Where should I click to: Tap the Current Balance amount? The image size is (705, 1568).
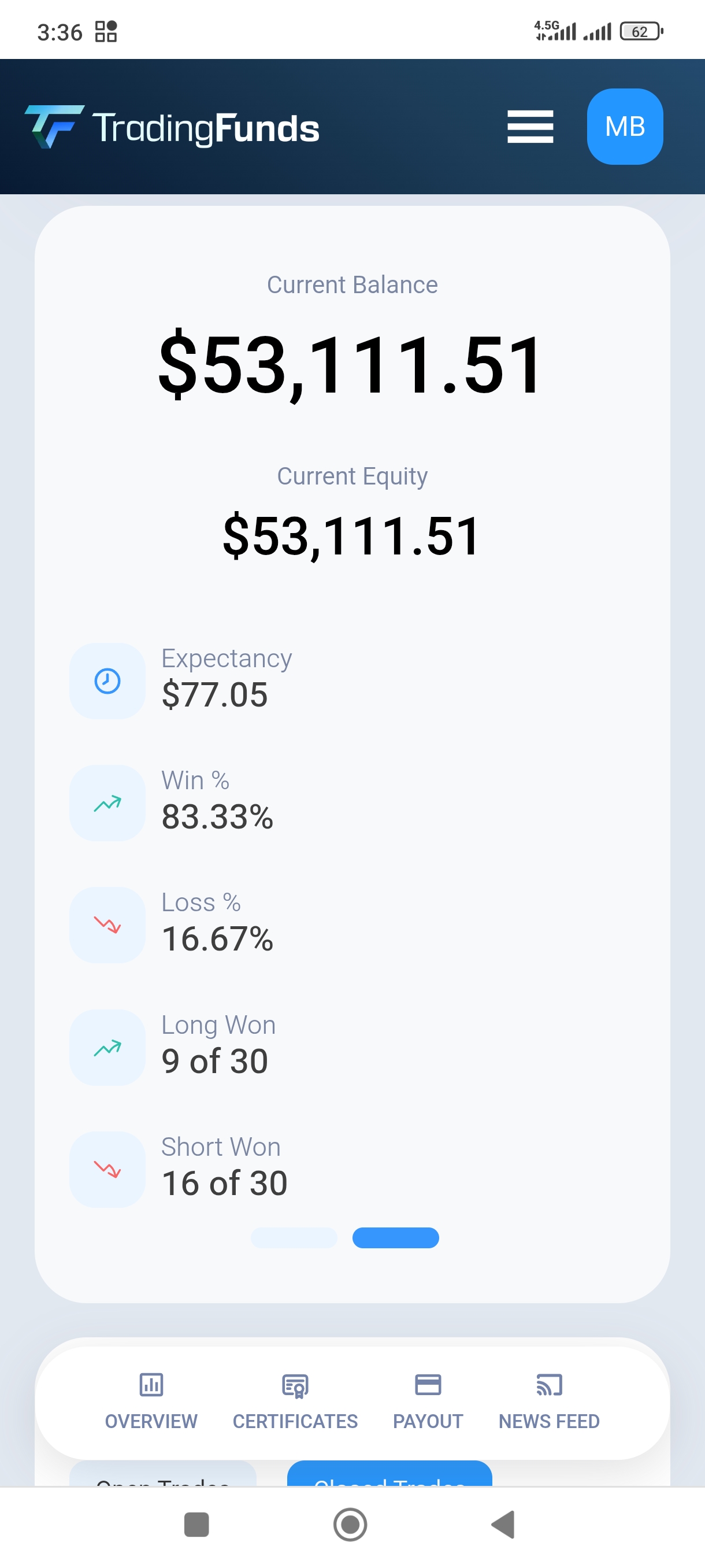350,365
